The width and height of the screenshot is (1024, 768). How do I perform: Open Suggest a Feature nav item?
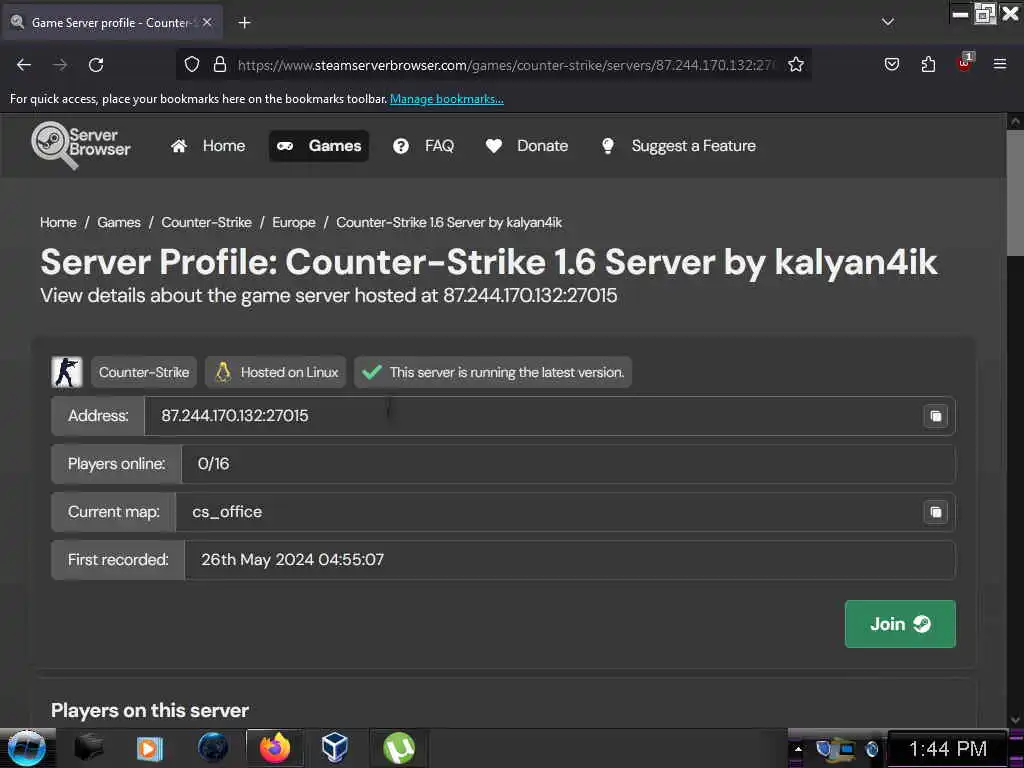tap(677, 146)
